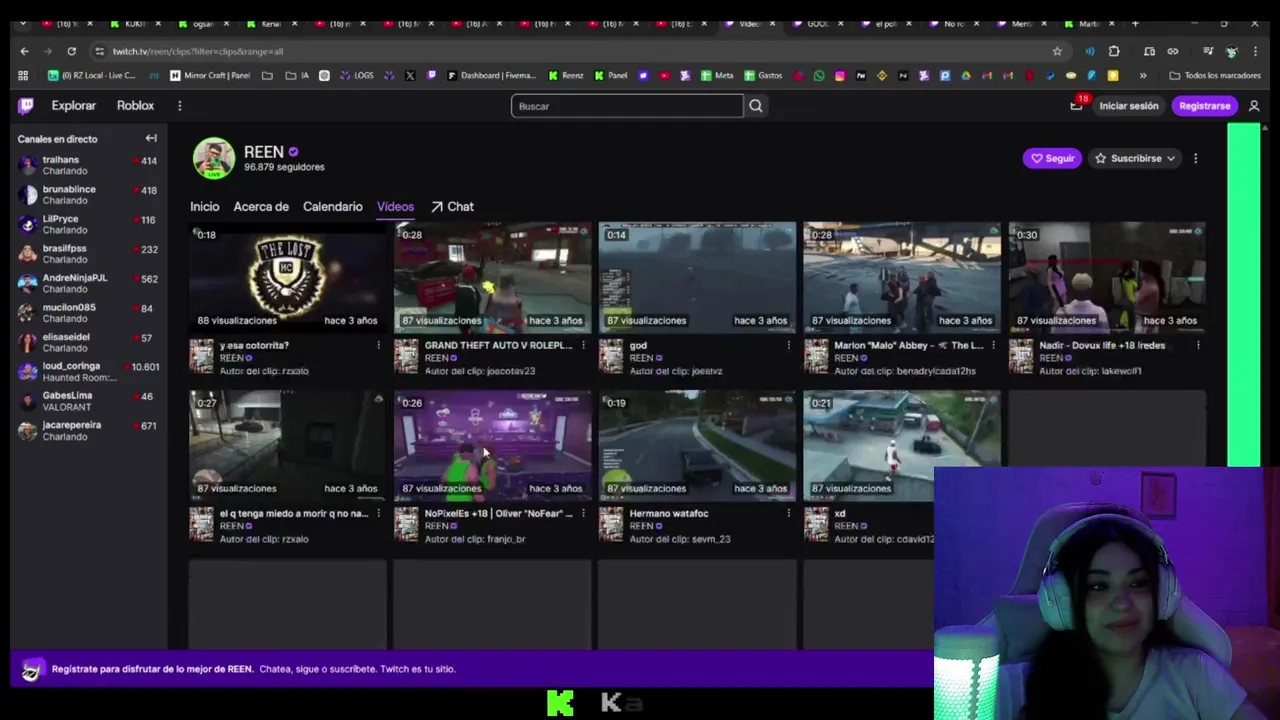Open GabesLima VALORANT channel in sidebar
Image resolution: width=1280 pixels, height=720 pixels.
click(87, 401)
